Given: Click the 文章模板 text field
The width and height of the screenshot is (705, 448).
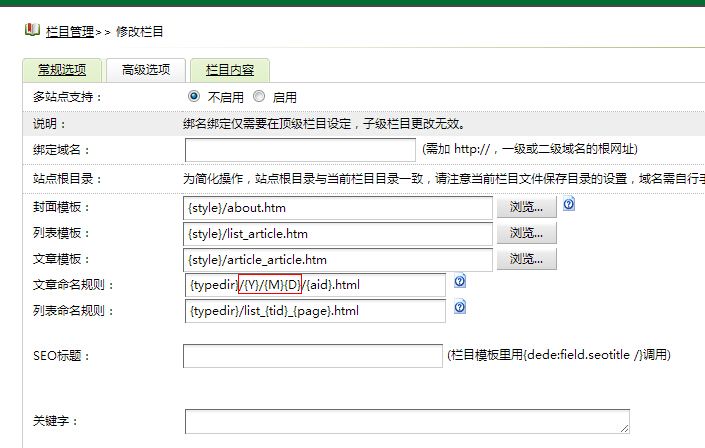Looking at the screenshot, I should point(339,259).
